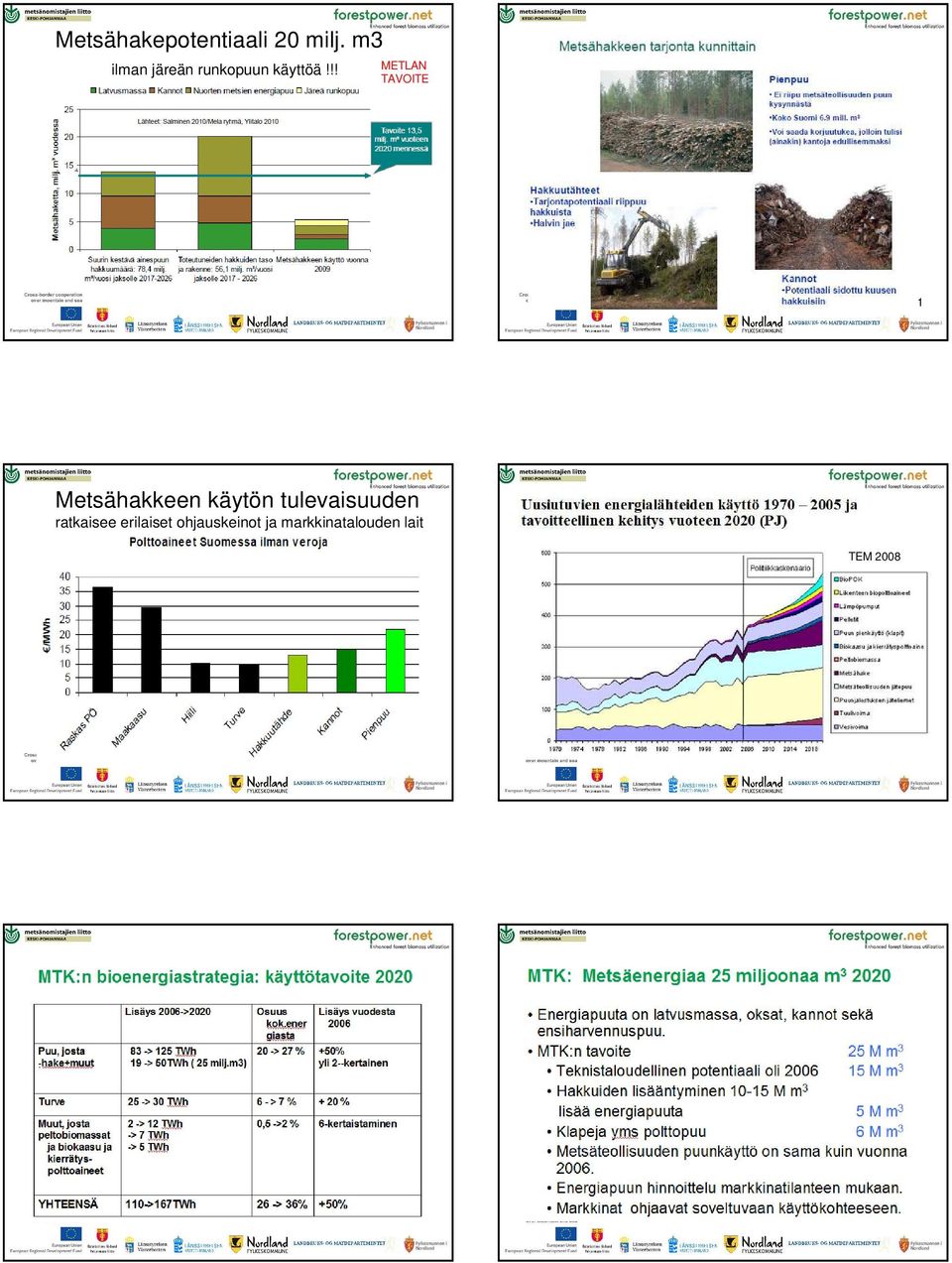Click the Pienpuu heading on the tarjonta slide
The image size is (952, 1263).
[789, 79]
